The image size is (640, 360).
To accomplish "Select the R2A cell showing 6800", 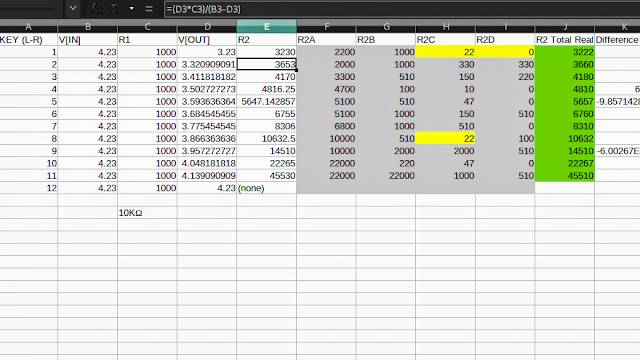I will click(326, 126).
